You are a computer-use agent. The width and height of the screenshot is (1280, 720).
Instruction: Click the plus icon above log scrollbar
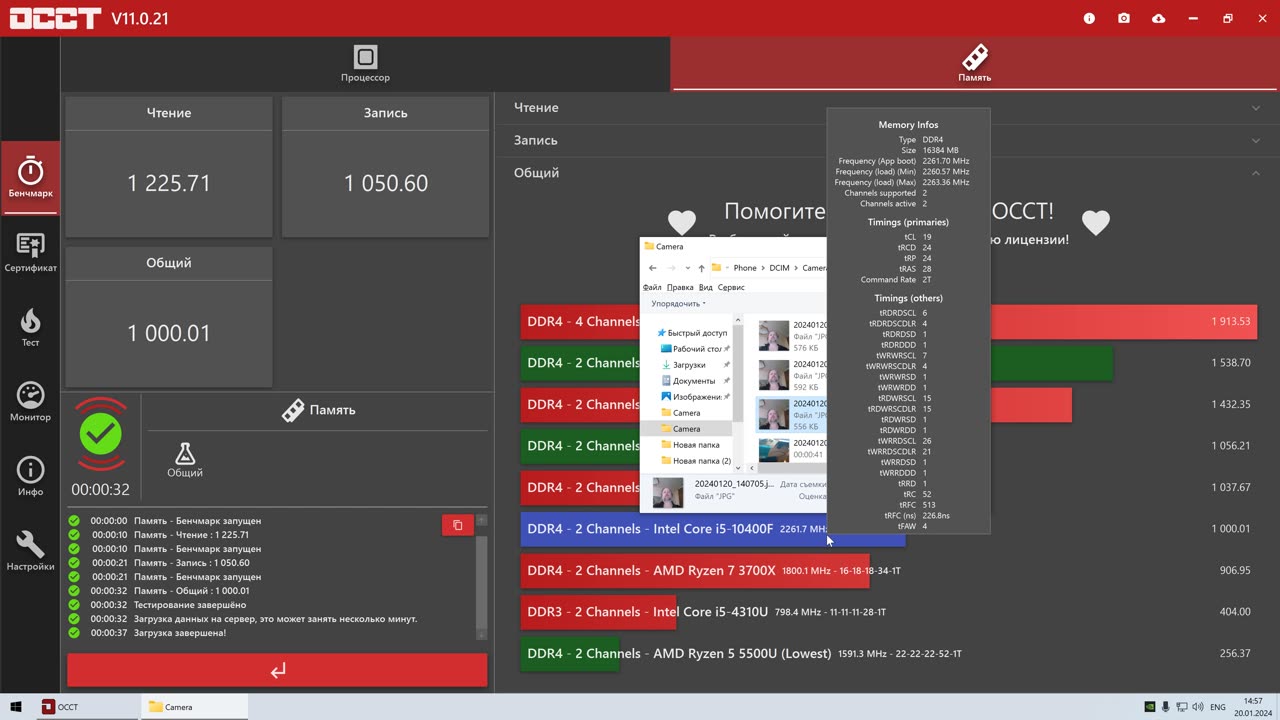pyautogui.click(x=481, y=520)
